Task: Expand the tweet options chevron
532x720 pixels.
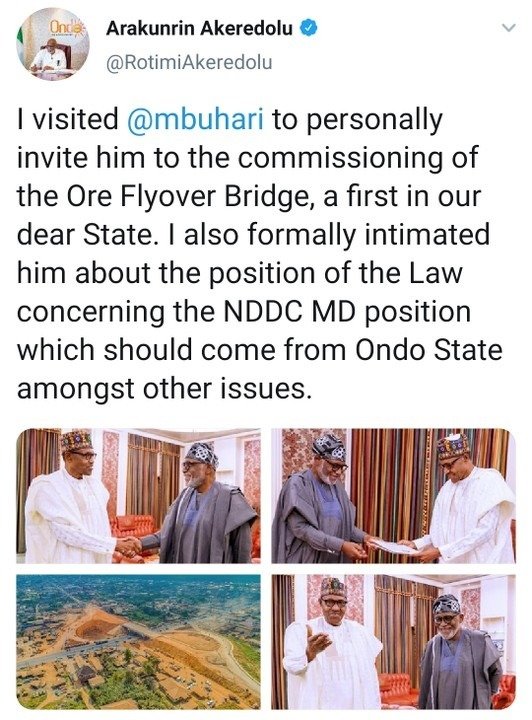Action: click(509, 28)
